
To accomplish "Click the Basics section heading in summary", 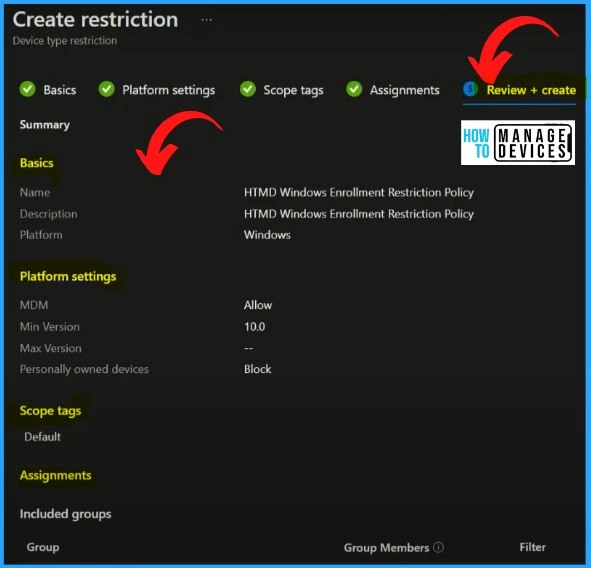I will (37, 163).
